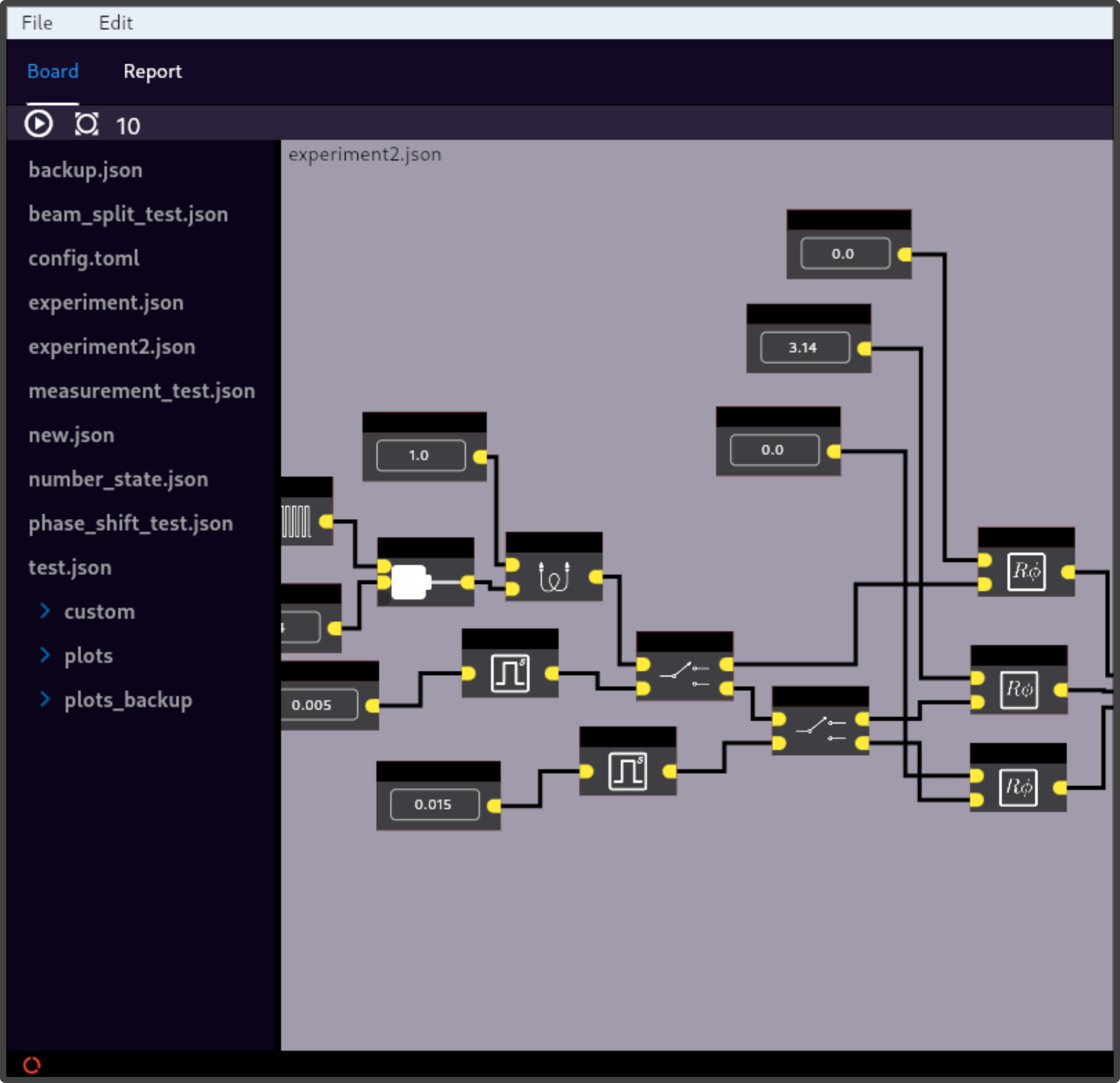Click the cable loop node icon

(x=554, y=576)
